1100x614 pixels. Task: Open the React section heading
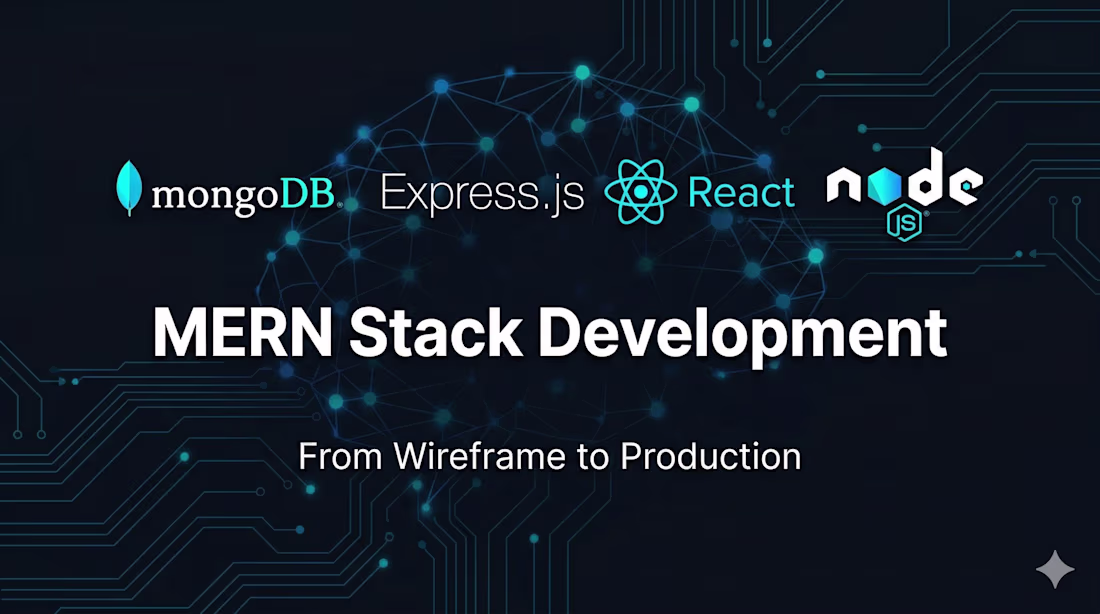(x=740, y=192)
